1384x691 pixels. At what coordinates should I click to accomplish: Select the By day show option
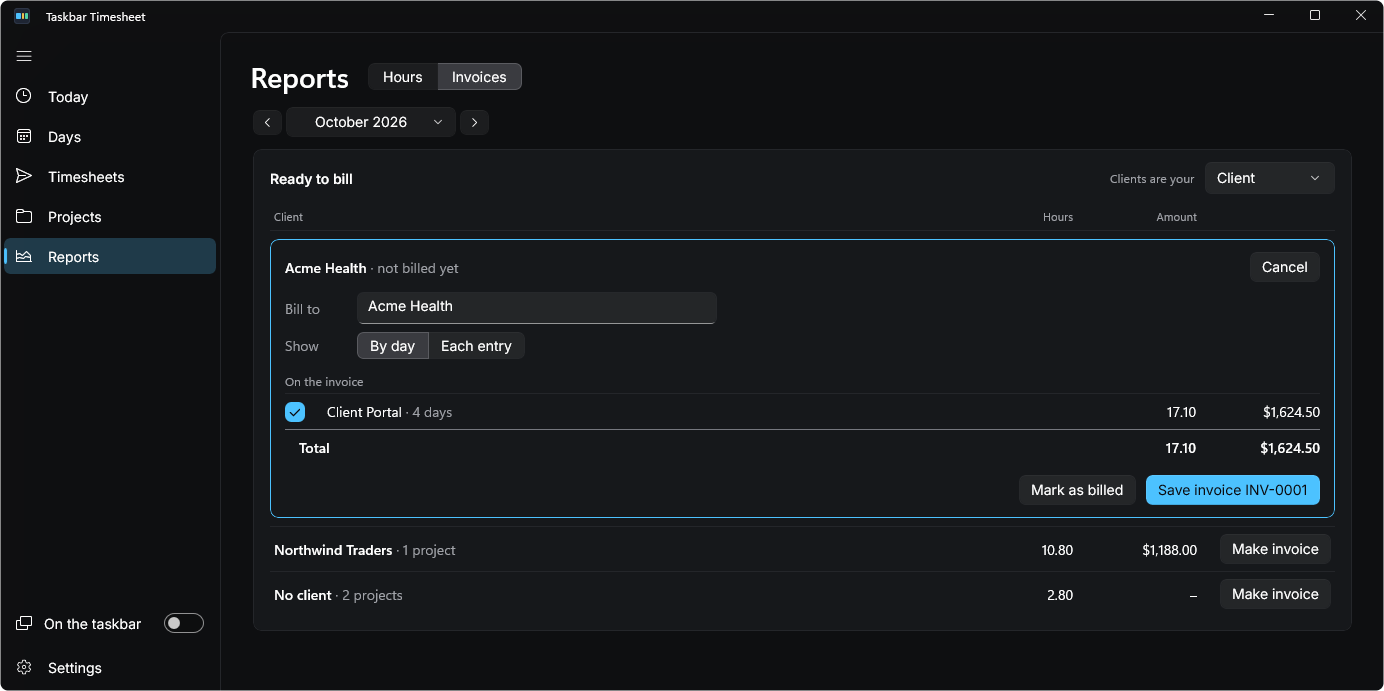click(x=392, y=346)
